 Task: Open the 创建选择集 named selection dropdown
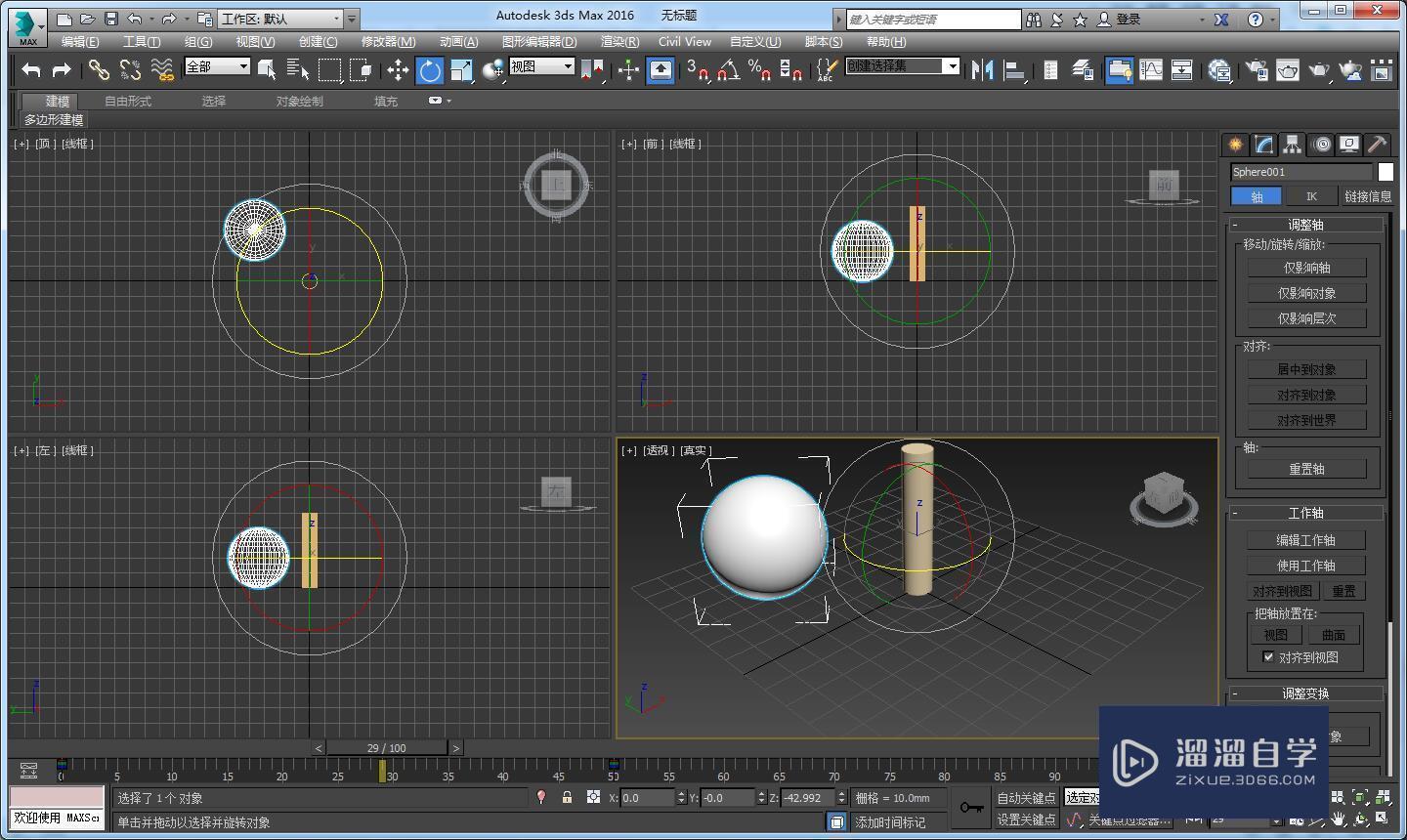click(902, 65)
